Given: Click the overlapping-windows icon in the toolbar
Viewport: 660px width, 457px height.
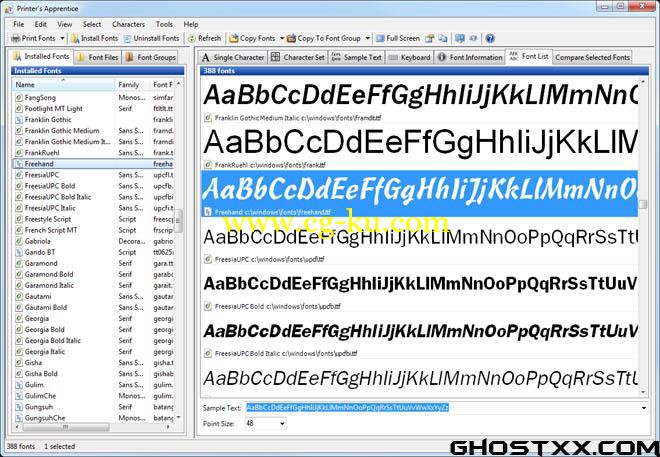Looking at the screenshot, I should (443, 39).
